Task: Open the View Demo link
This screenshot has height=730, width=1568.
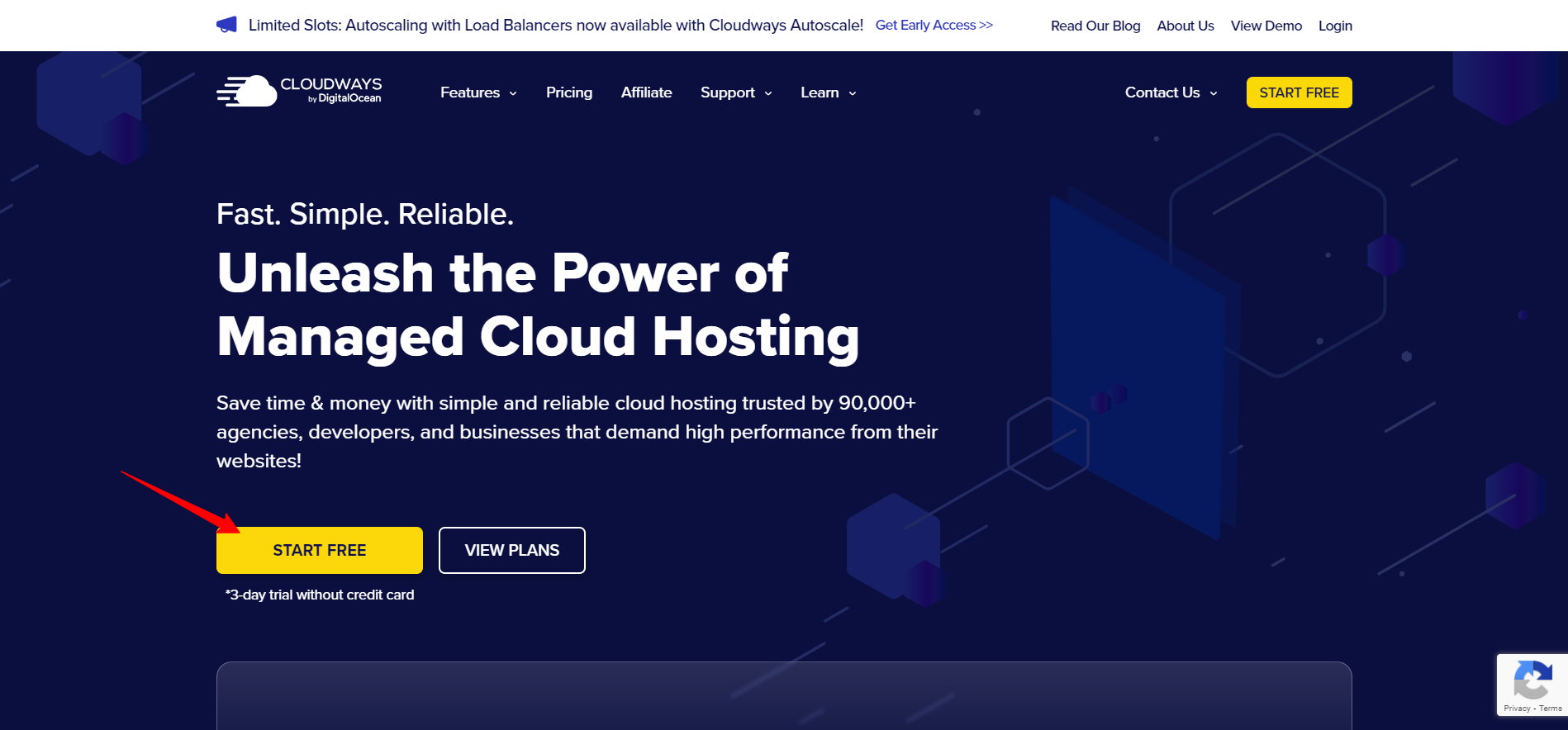Action: point(1266,26)
